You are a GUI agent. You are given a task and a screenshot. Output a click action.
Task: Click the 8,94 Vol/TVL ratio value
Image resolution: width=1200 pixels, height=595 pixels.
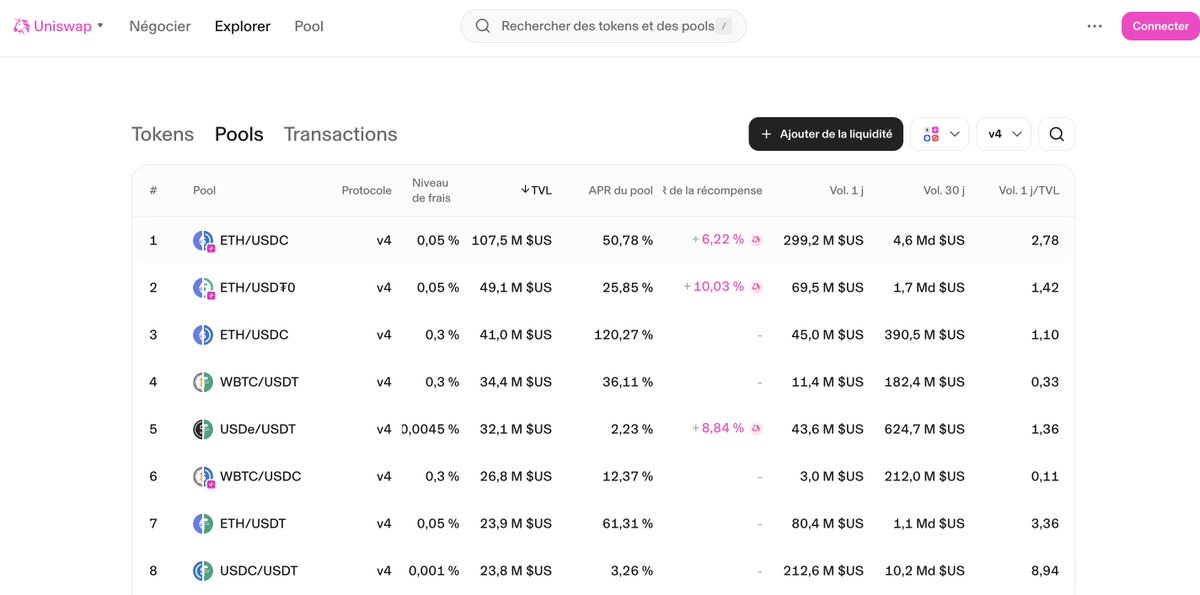click(1045, 571)
